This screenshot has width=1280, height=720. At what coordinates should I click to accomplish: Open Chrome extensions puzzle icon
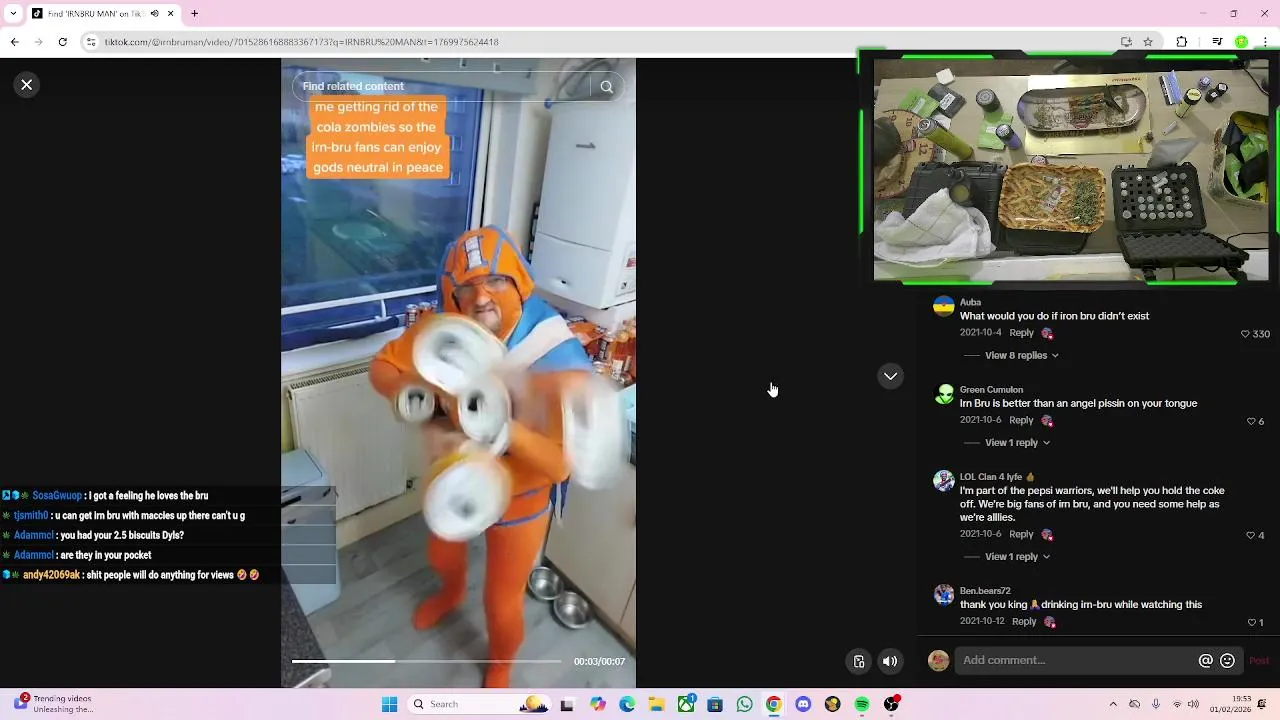tap(1182, 42)
